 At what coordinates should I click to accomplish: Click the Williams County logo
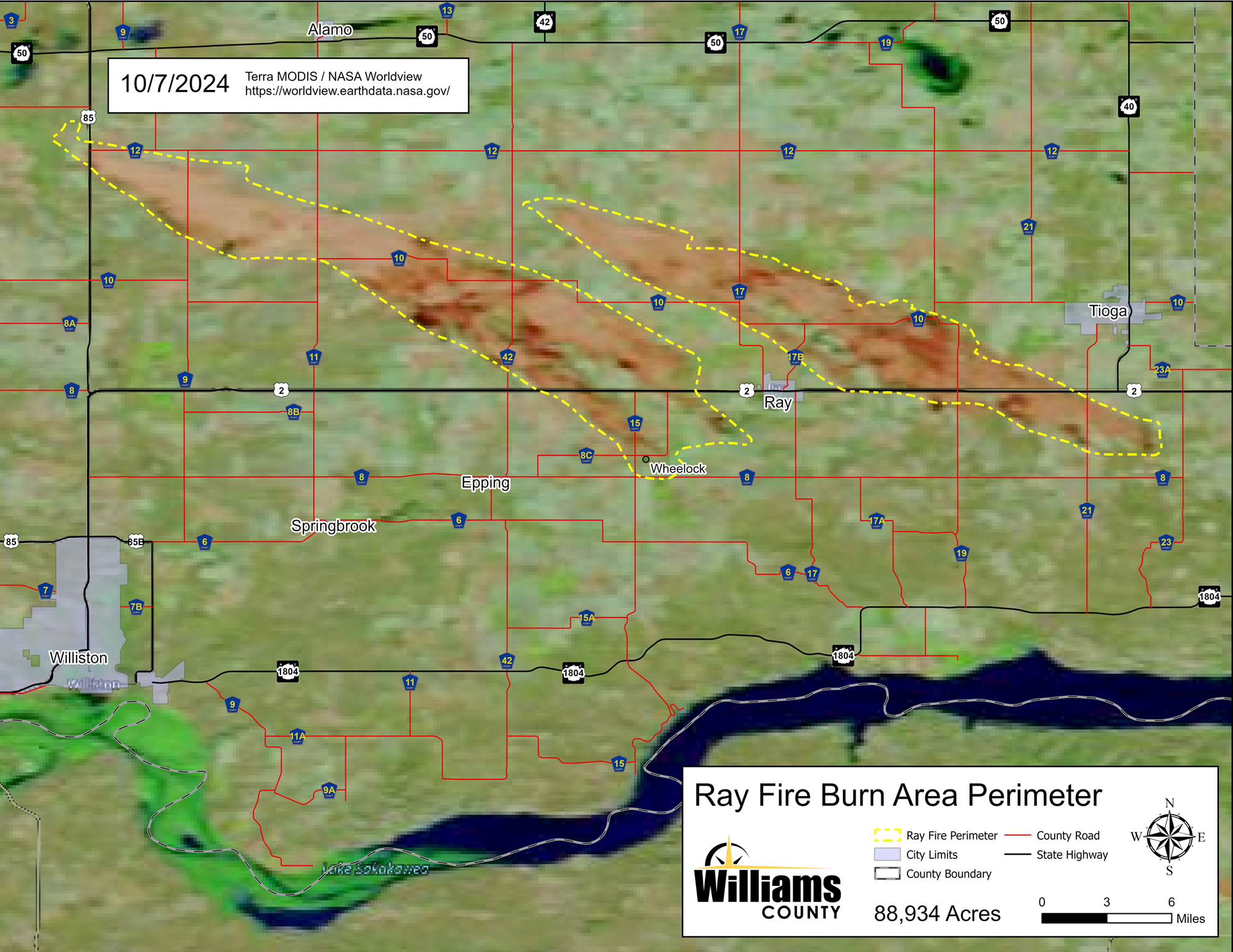768,879
